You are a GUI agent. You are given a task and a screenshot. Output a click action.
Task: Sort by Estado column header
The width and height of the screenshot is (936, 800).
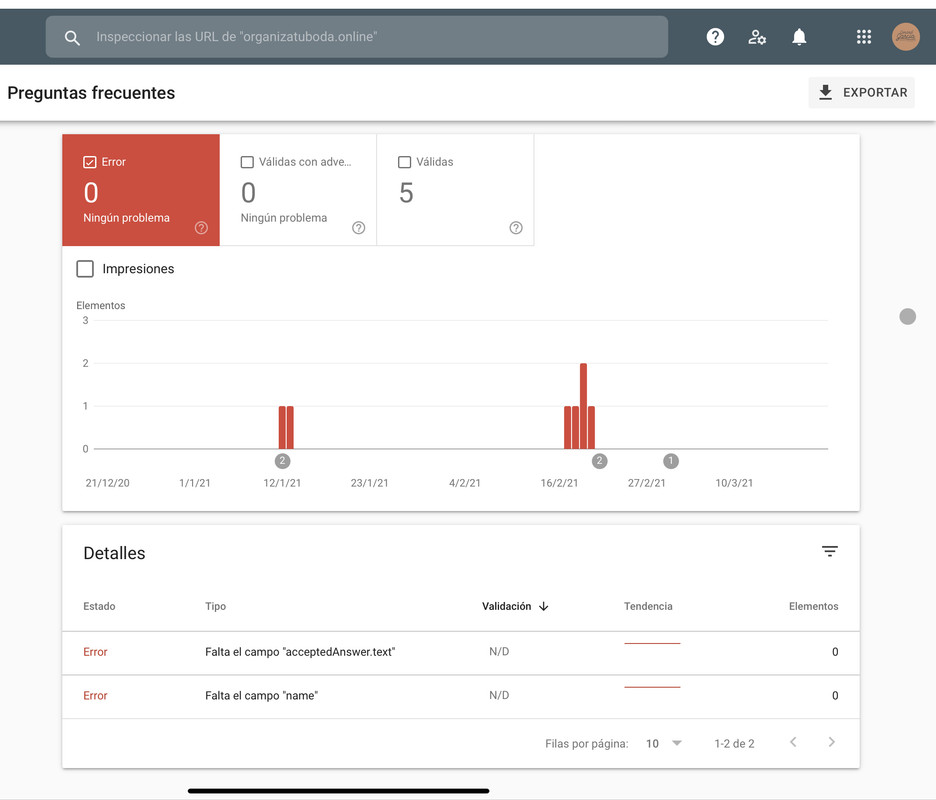pyautogui.click(x=99, y=606)
